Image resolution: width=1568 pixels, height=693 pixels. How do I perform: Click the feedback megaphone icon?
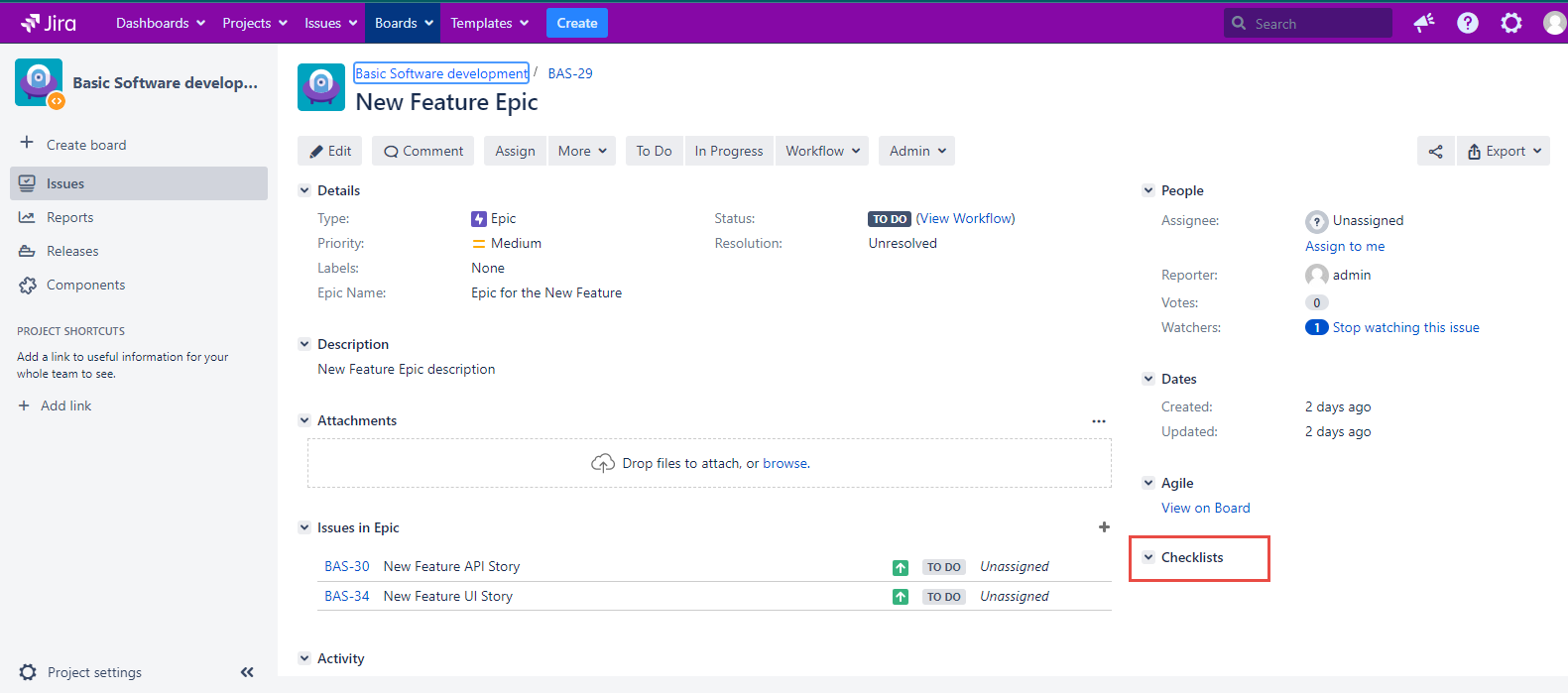[x=1424, y=23]
